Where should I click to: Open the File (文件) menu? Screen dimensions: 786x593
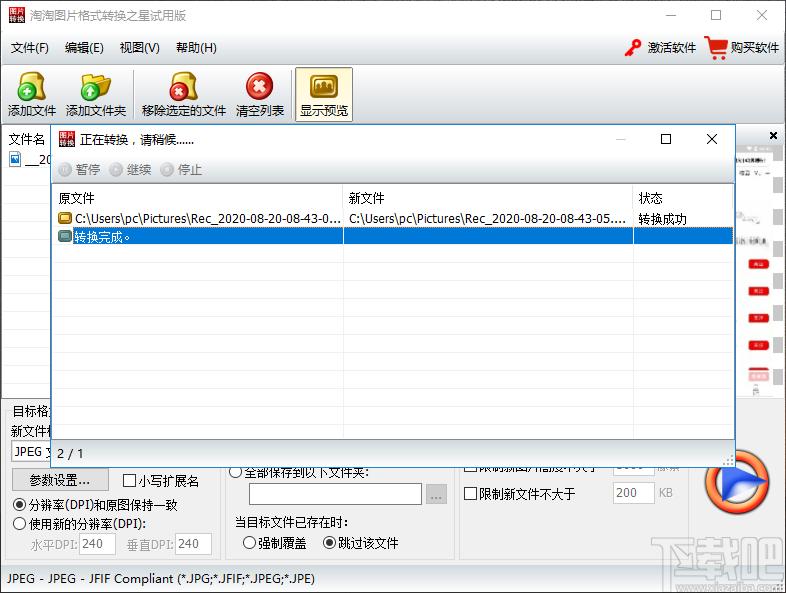pyautogui.click(x=30, y=48)
